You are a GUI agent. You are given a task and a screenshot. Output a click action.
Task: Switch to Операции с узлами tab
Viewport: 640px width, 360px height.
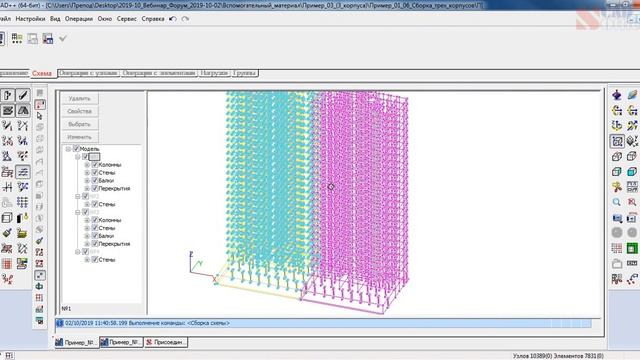[x=88, y=73]
